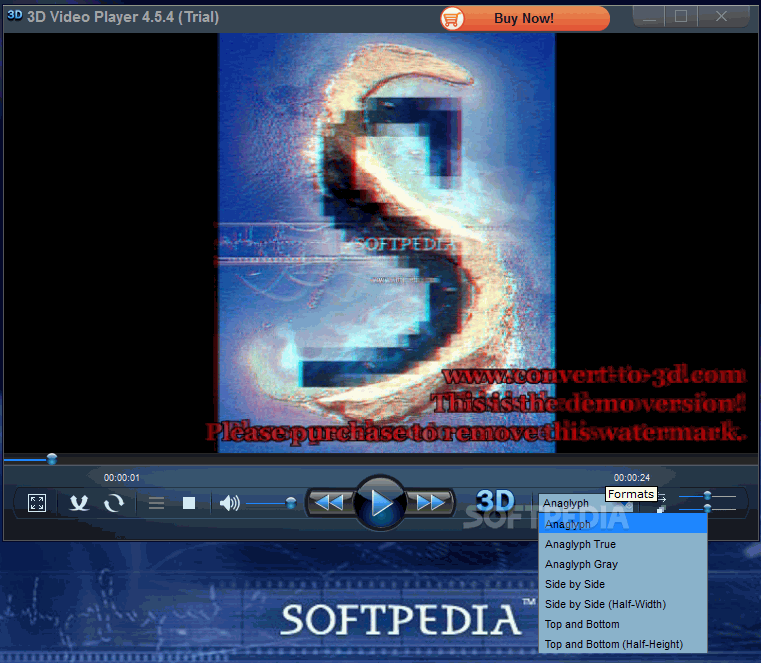Select Side by Side (Half-Width)
The image size is (761, 663).
623,604
